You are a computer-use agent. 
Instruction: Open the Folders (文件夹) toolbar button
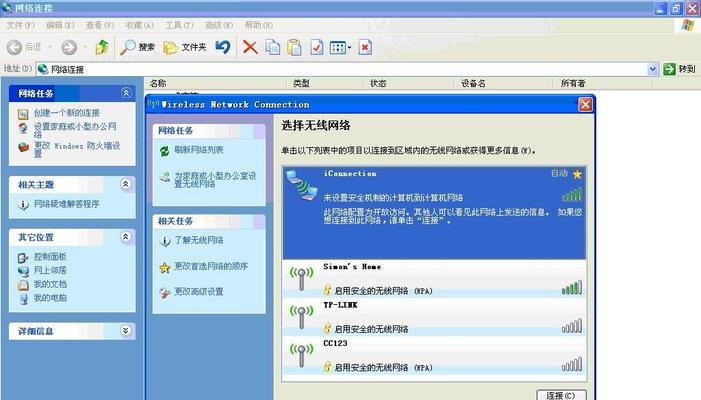pyautogui.click(x=184, y=47)
